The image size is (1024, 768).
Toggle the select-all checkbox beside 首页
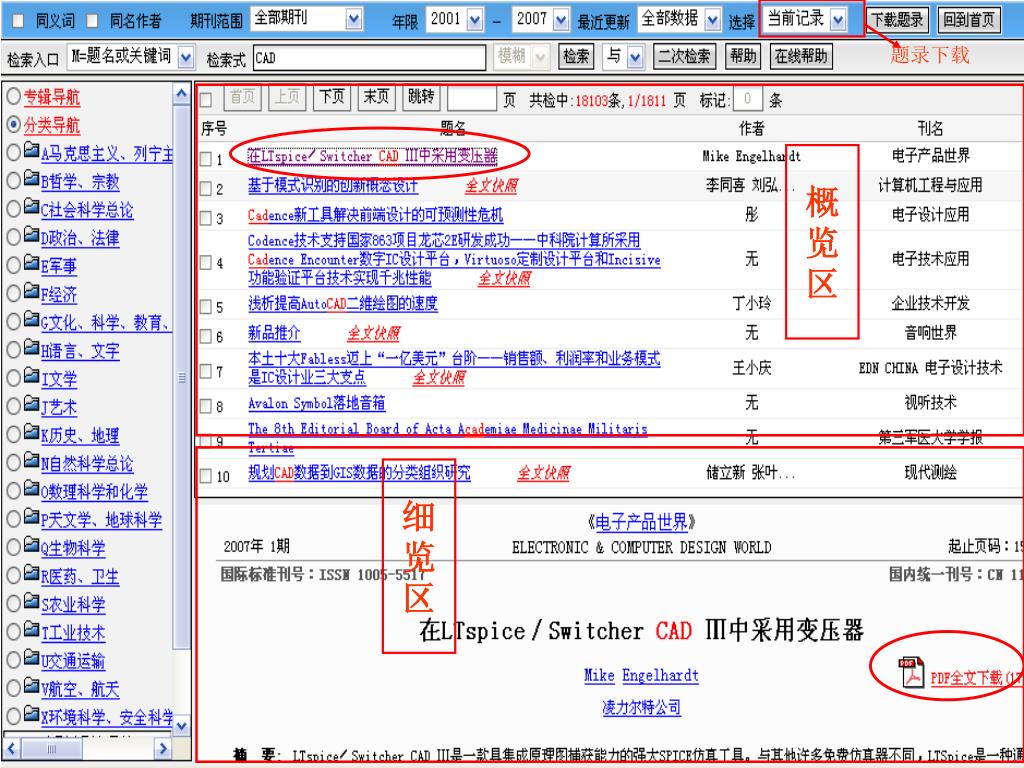point(205,100)
